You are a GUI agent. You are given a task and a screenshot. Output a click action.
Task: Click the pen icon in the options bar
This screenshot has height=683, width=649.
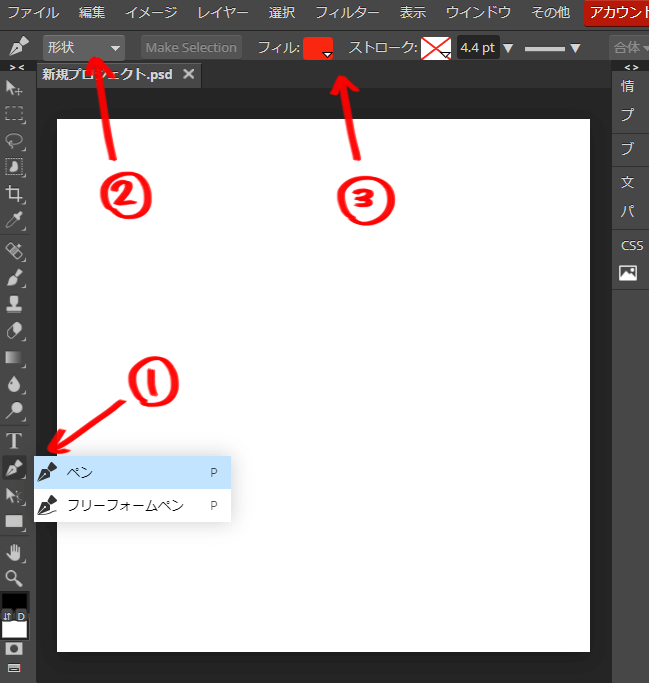coord(19,47)
